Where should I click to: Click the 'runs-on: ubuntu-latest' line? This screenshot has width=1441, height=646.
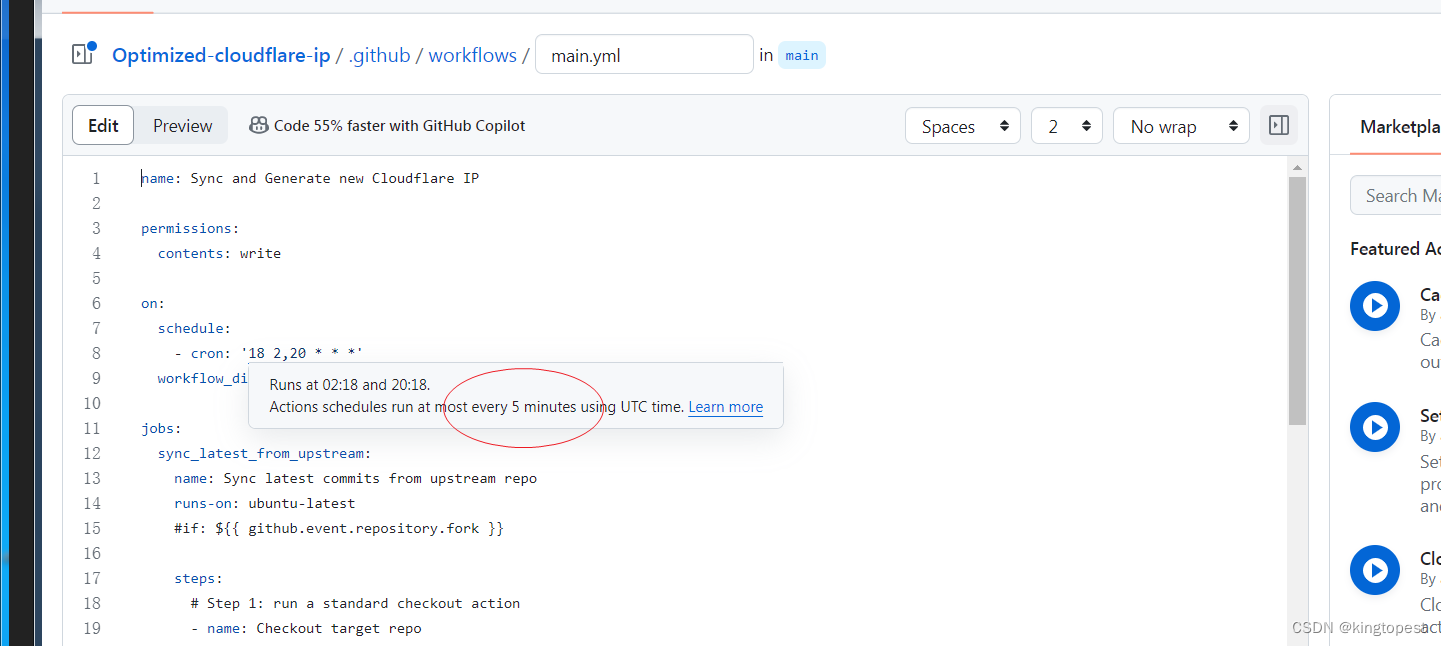tap(264, 503)
